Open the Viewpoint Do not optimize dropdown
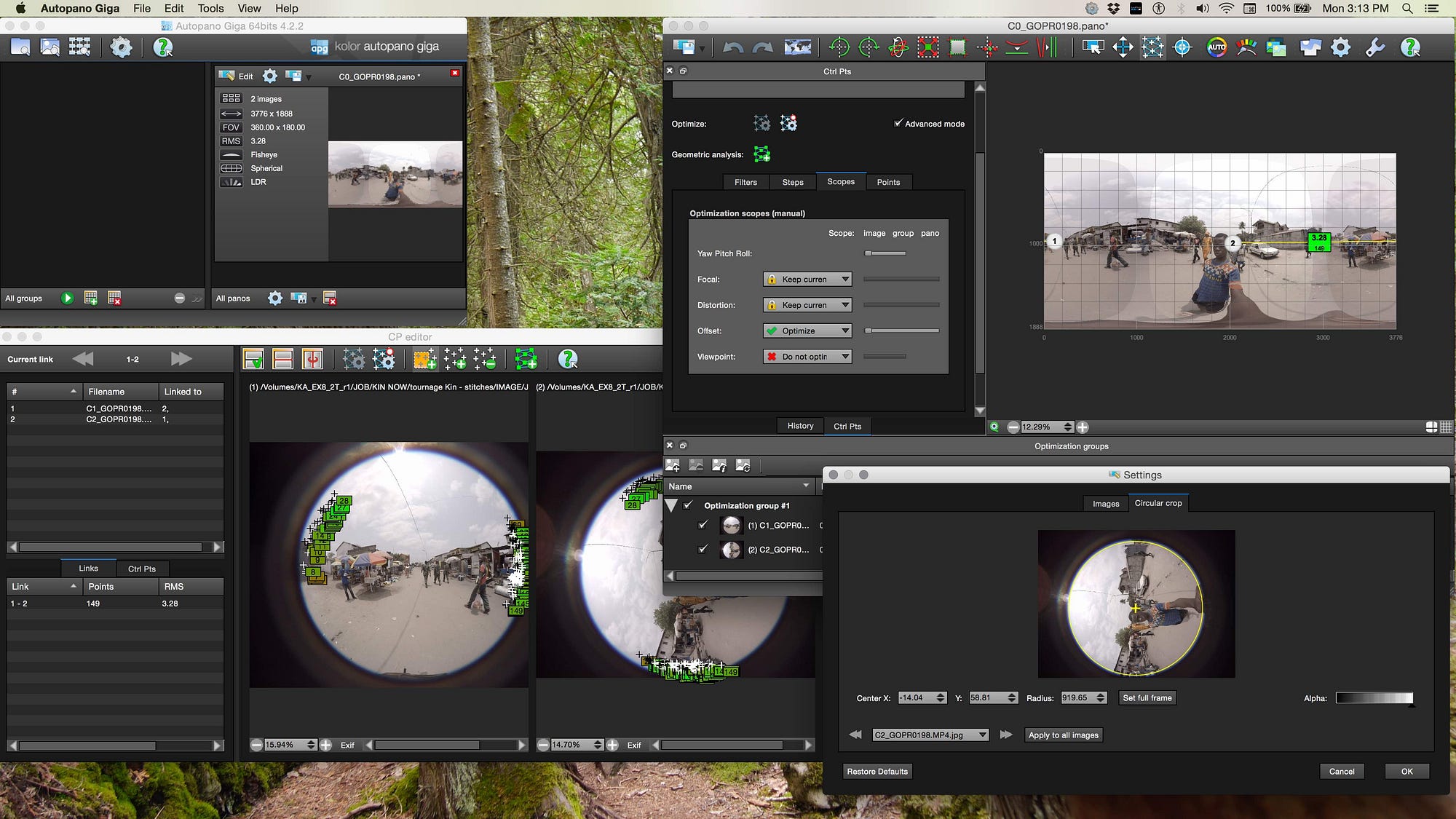 click(807, 357)
